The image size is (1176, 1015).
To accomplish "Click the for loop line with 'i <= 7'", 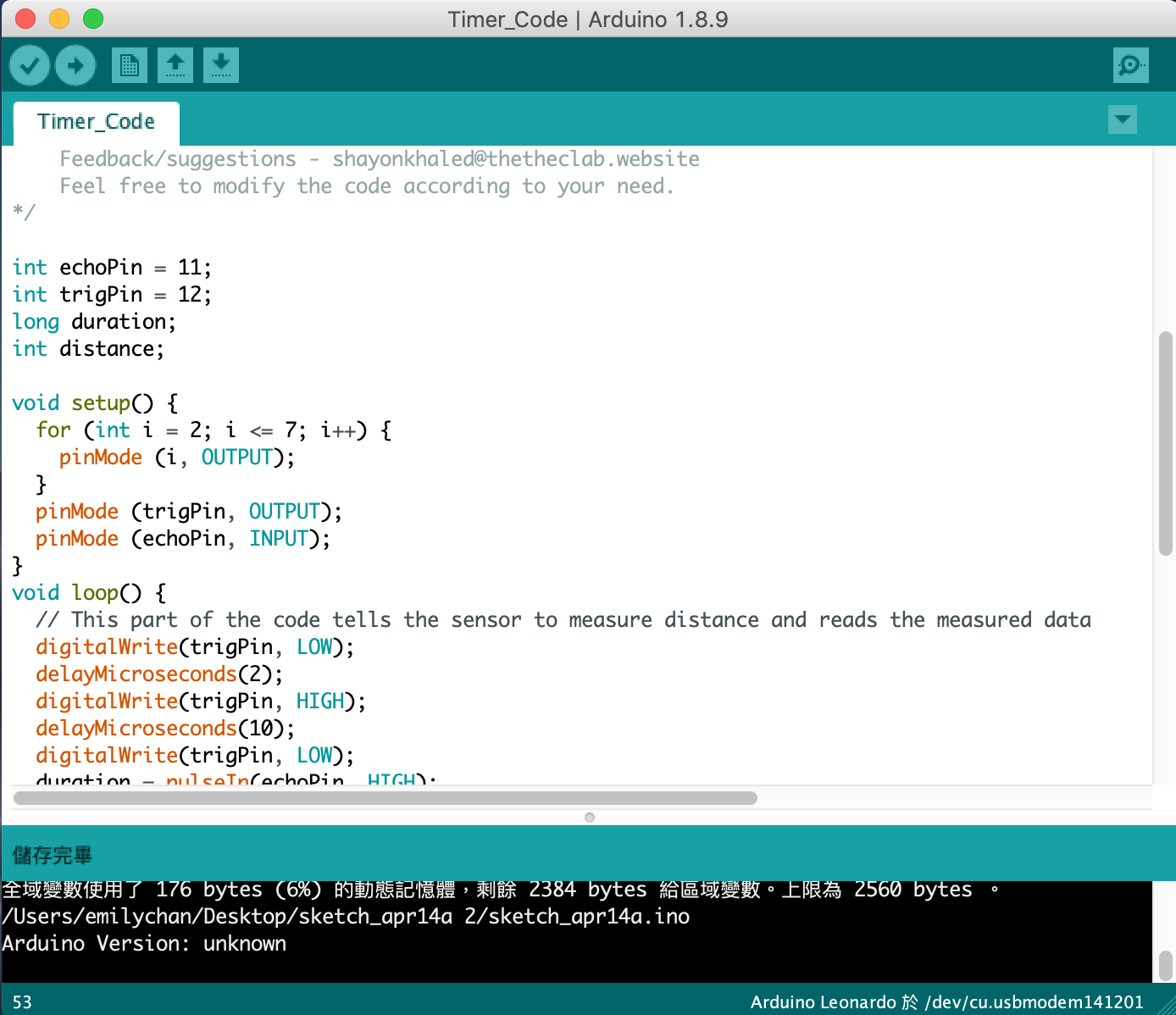I will (214, 430).
